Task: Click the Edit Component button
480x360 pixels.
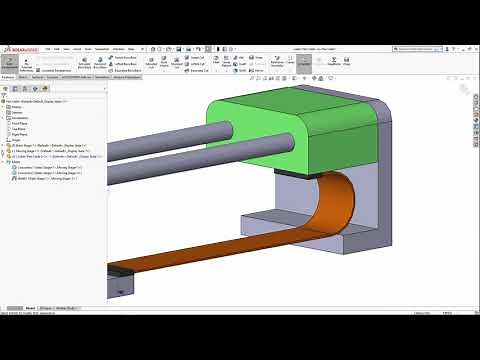Action: point(10,63)
